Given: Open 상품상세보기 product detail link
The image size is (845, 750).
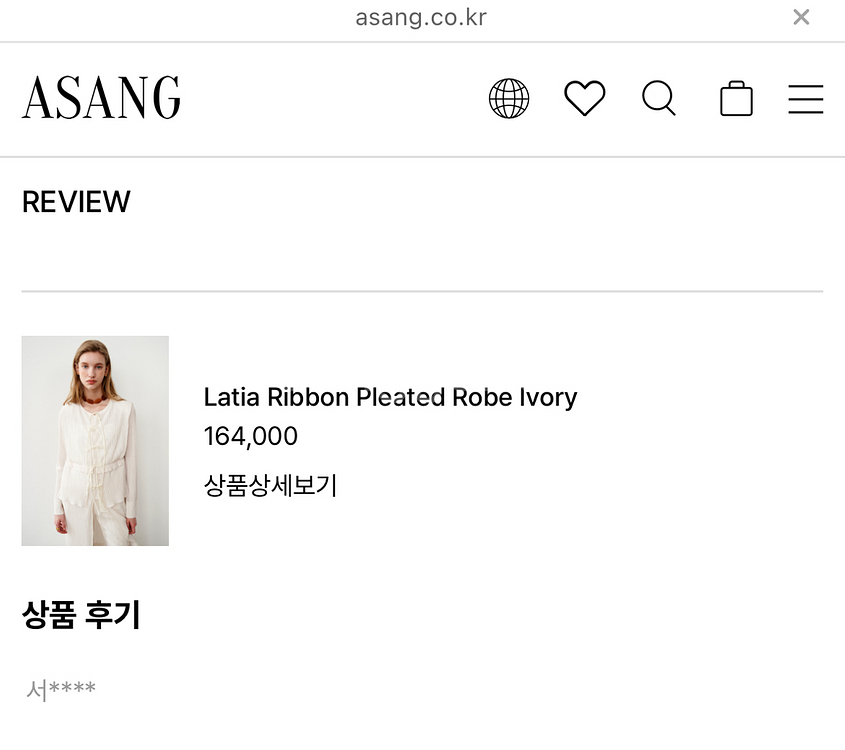Looking at the screenshot, I should pos(268,486).
